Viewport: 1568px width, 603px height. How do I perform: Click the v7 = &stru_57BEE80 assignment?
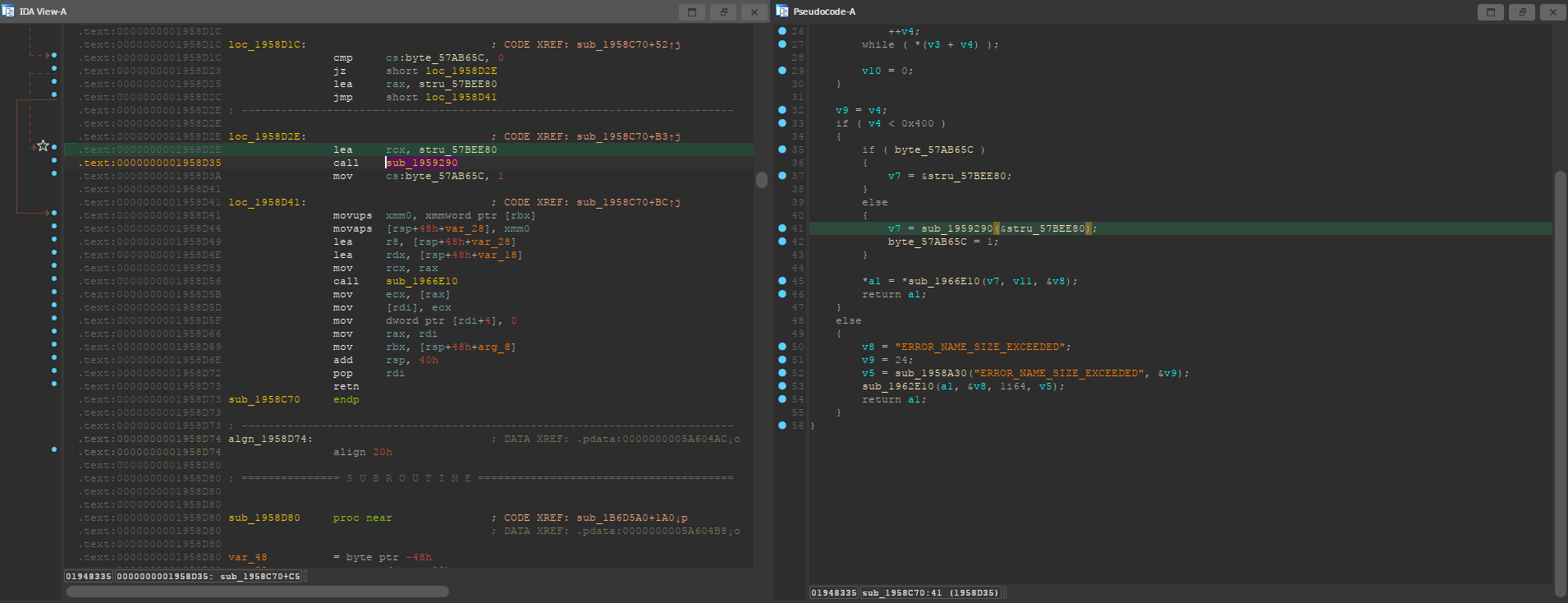(950, 176)
